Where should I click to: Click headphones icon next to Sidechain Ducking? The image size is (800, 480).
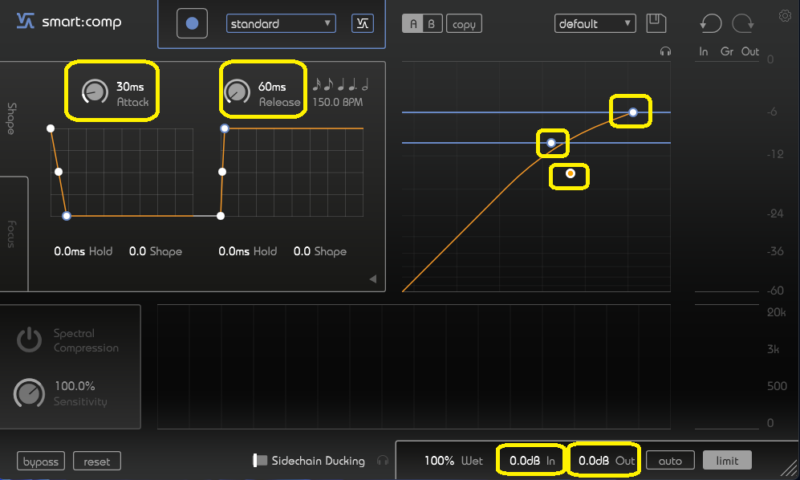click(x=382, y=461)
